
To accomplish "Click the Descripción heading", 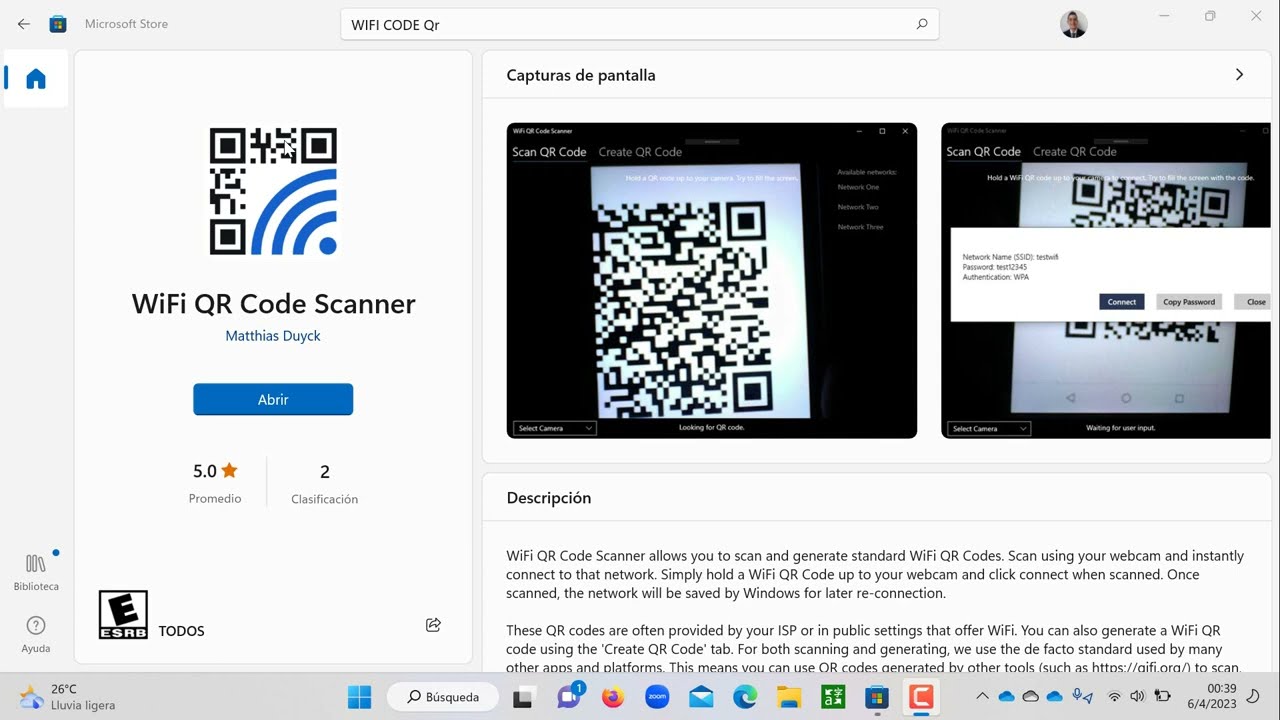I will point(549,498).
